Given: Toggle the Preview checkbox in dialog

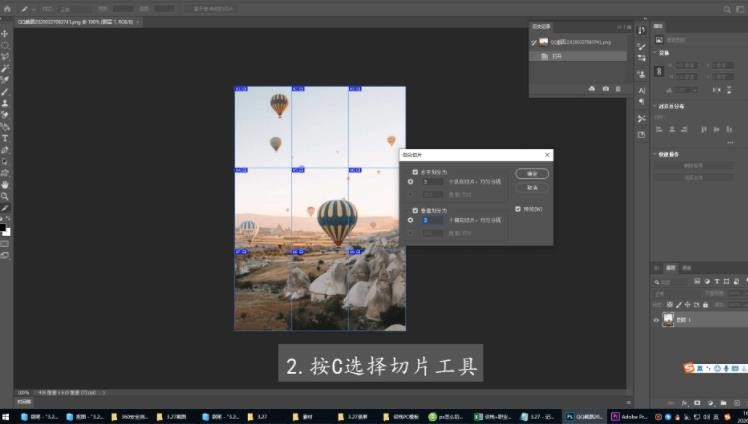Looking at the screenshot, I should 518,209.
